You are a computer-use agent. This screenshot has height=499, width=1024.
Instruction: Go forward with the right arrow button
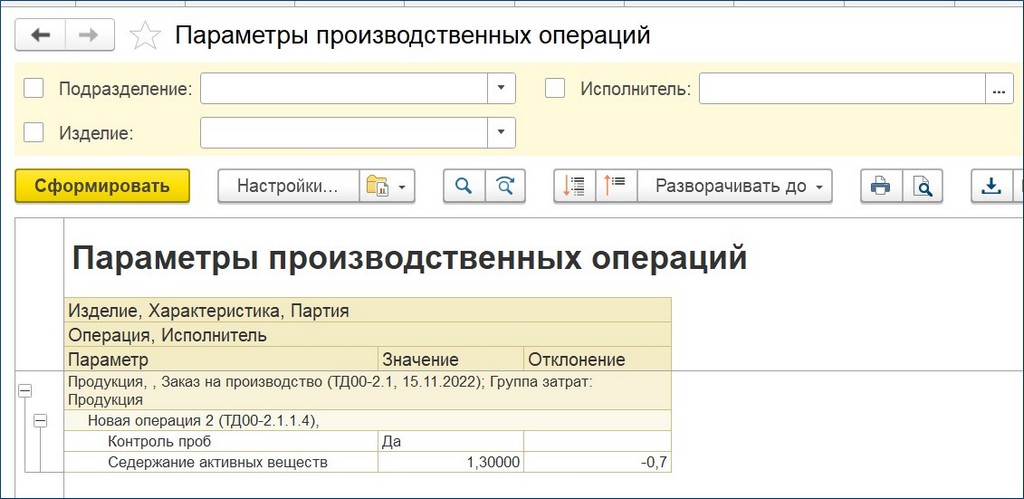[x=89, y=35]
